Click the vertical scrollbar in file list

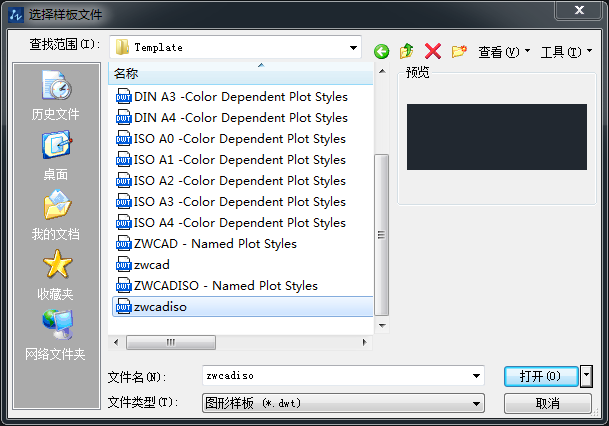(x=381, y=235)
